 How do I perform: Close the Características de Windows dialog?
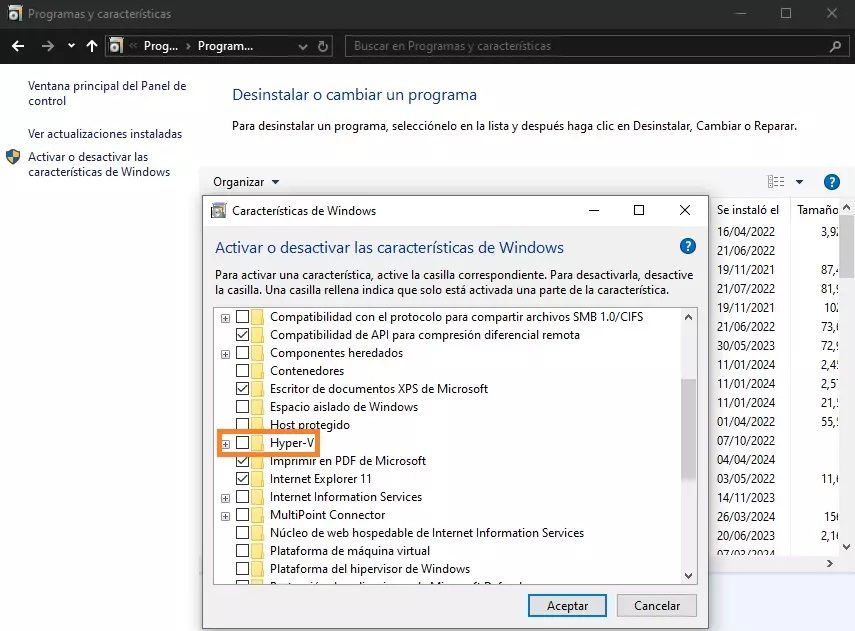click(685, 210)
